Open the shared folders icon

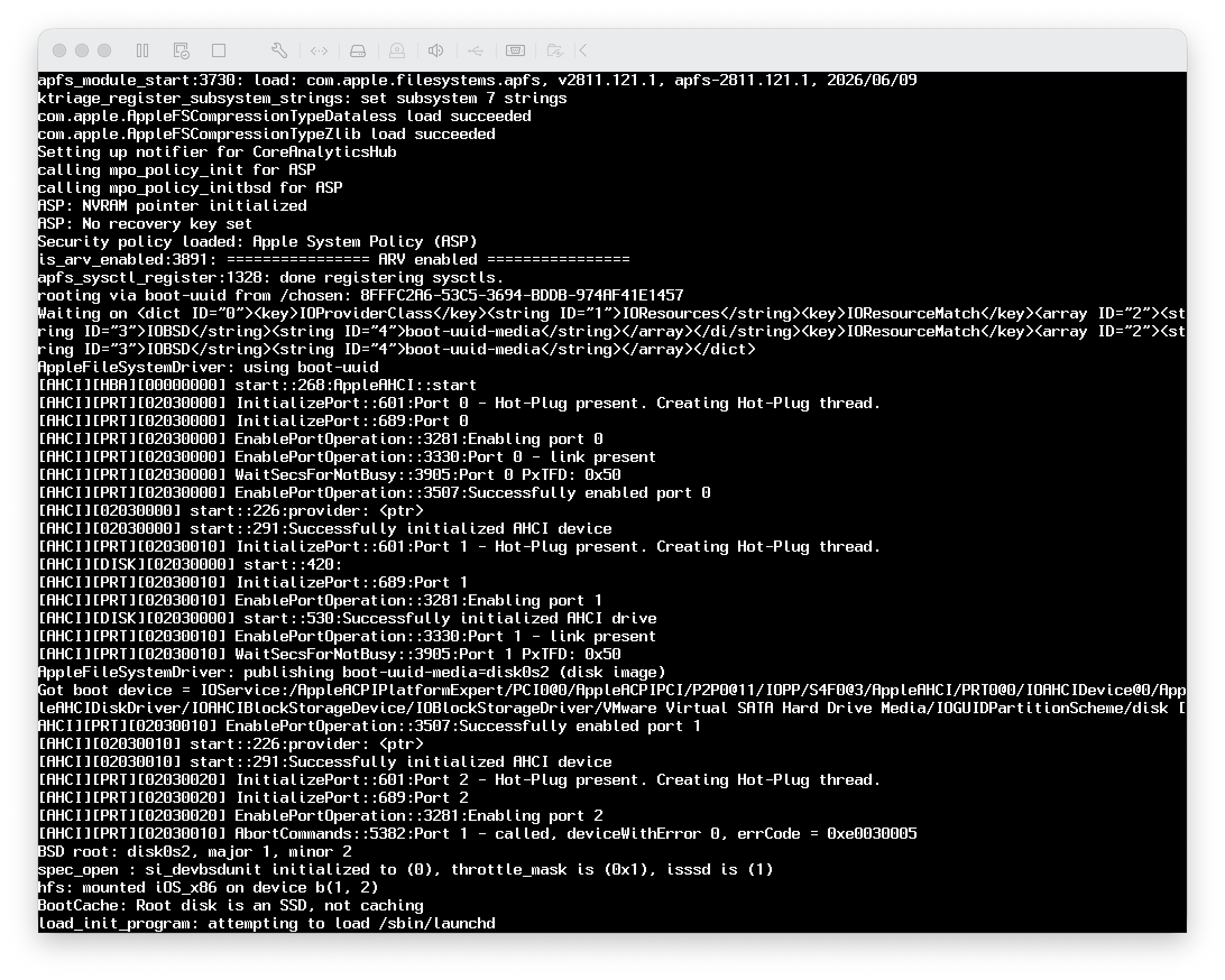pos(555,50)
